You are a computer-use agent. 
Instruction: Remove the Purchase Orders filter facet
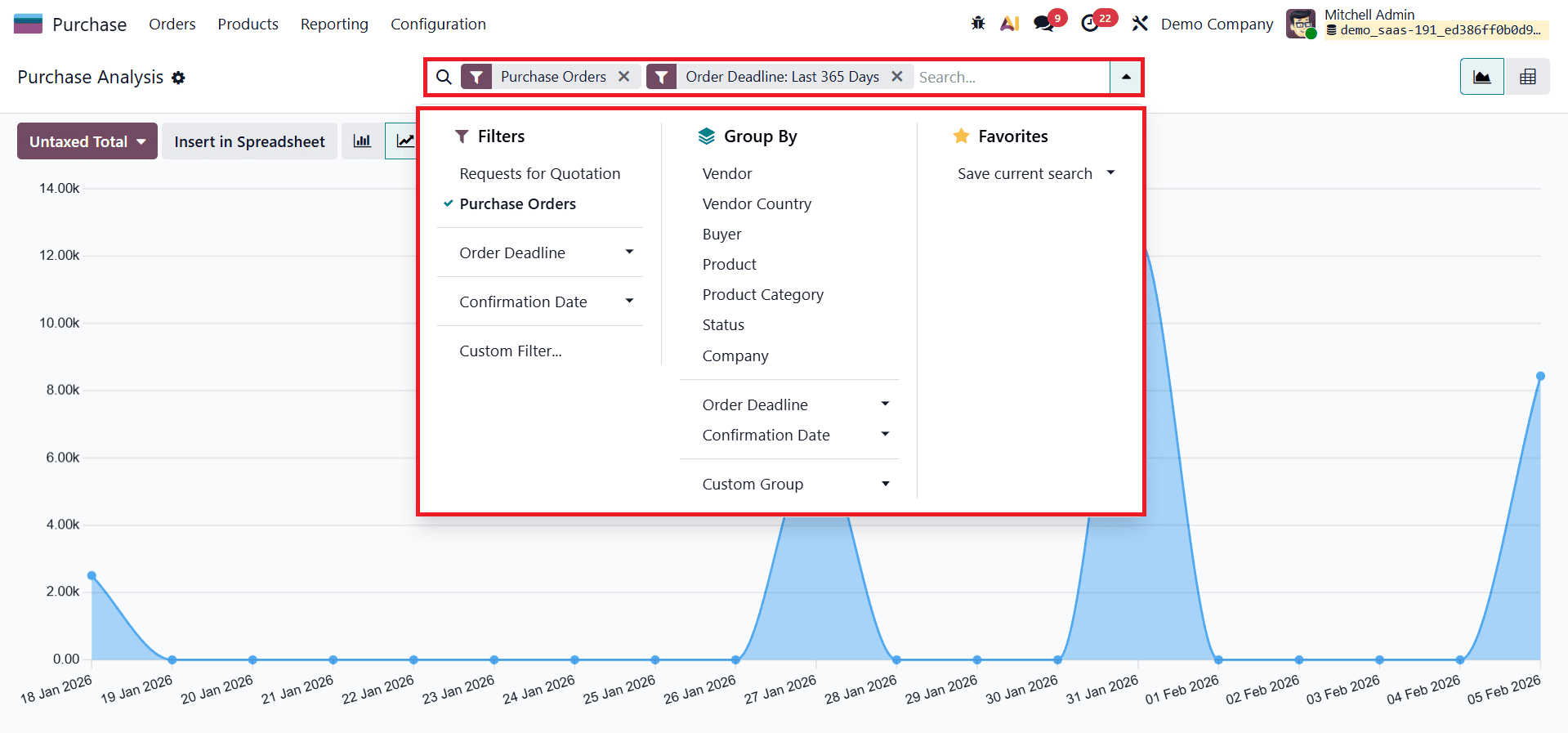(x=624, y=76)
